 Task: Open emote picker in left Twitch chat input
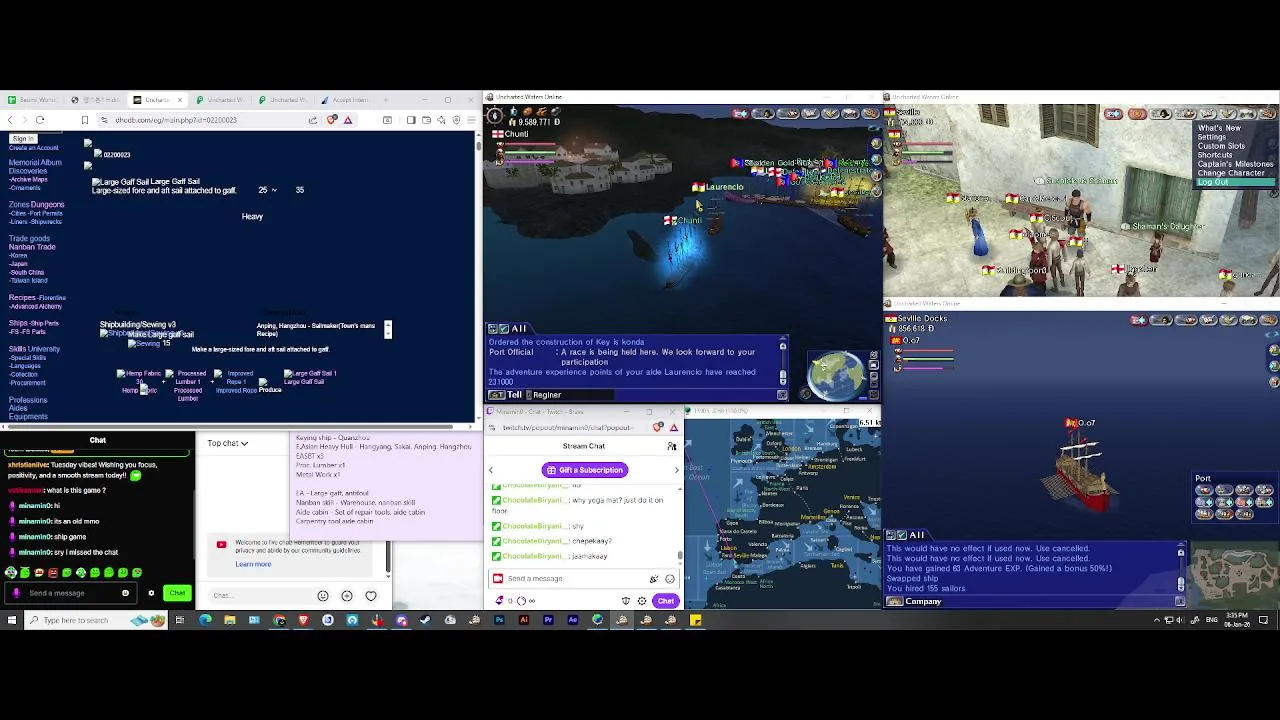pos(125,593)
